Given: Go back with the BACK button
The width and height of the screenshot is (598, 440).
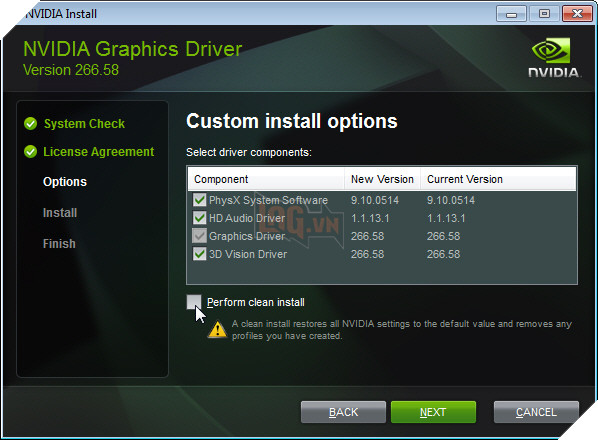Looking at the screenshot, I should tap(343, 412).
